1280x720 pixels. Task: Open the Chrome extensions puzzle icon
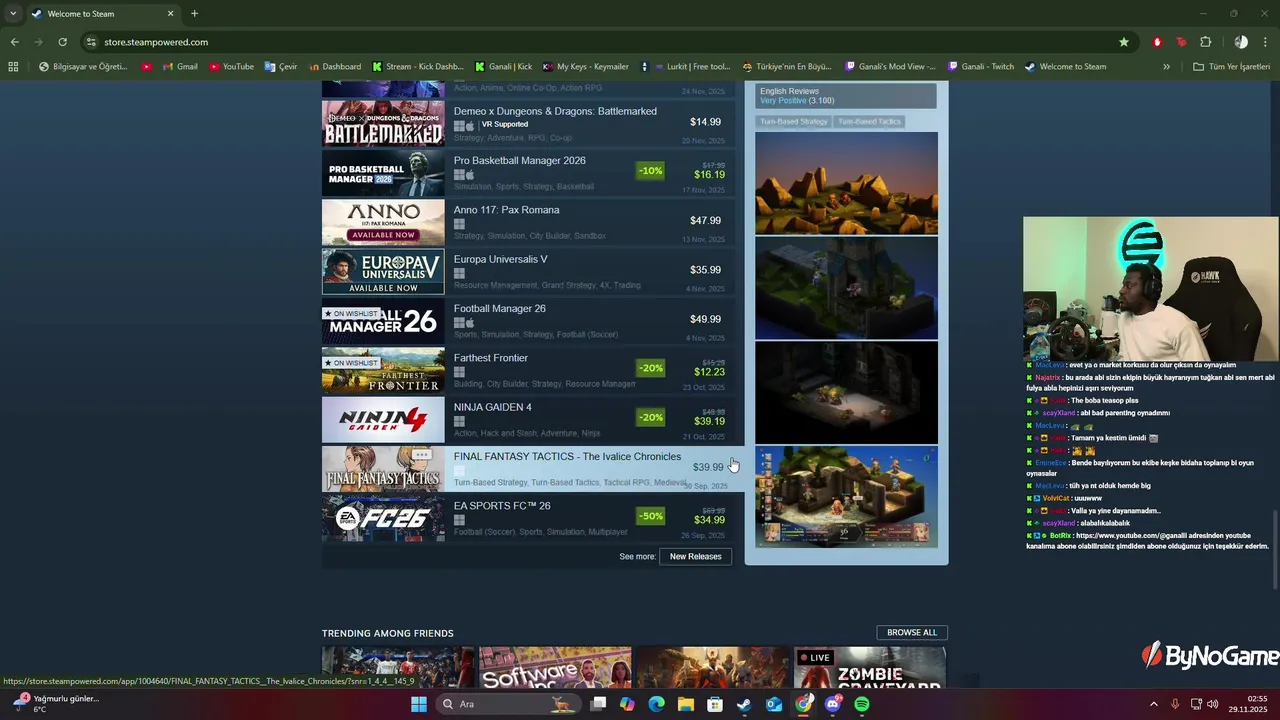pos(1205,42)
